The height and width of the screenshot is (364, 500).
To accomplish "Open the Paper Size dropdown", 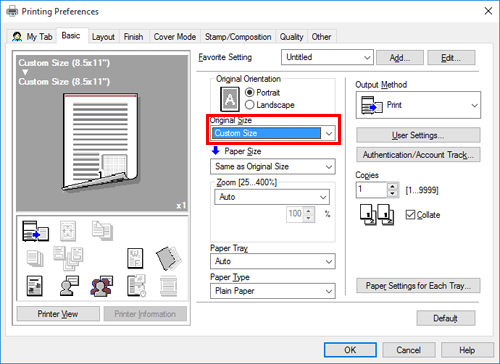I will (273, 166).
